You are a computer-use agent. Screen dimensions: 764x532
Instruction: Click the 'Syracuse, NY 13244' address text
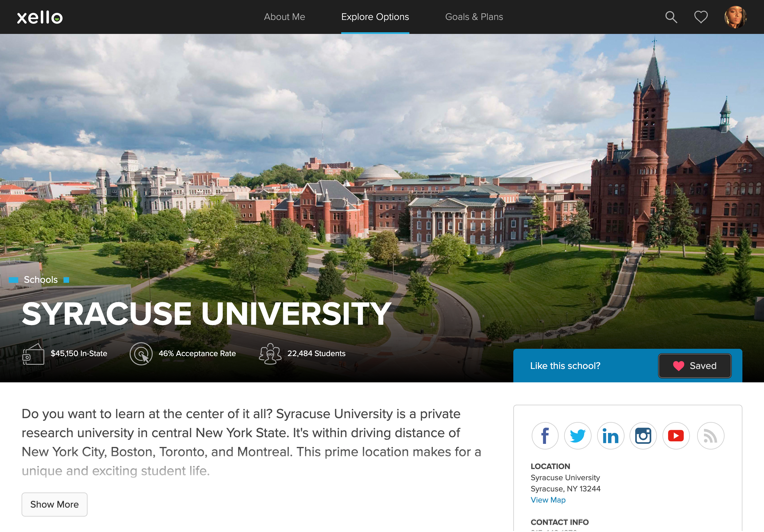tap(565, 489)
